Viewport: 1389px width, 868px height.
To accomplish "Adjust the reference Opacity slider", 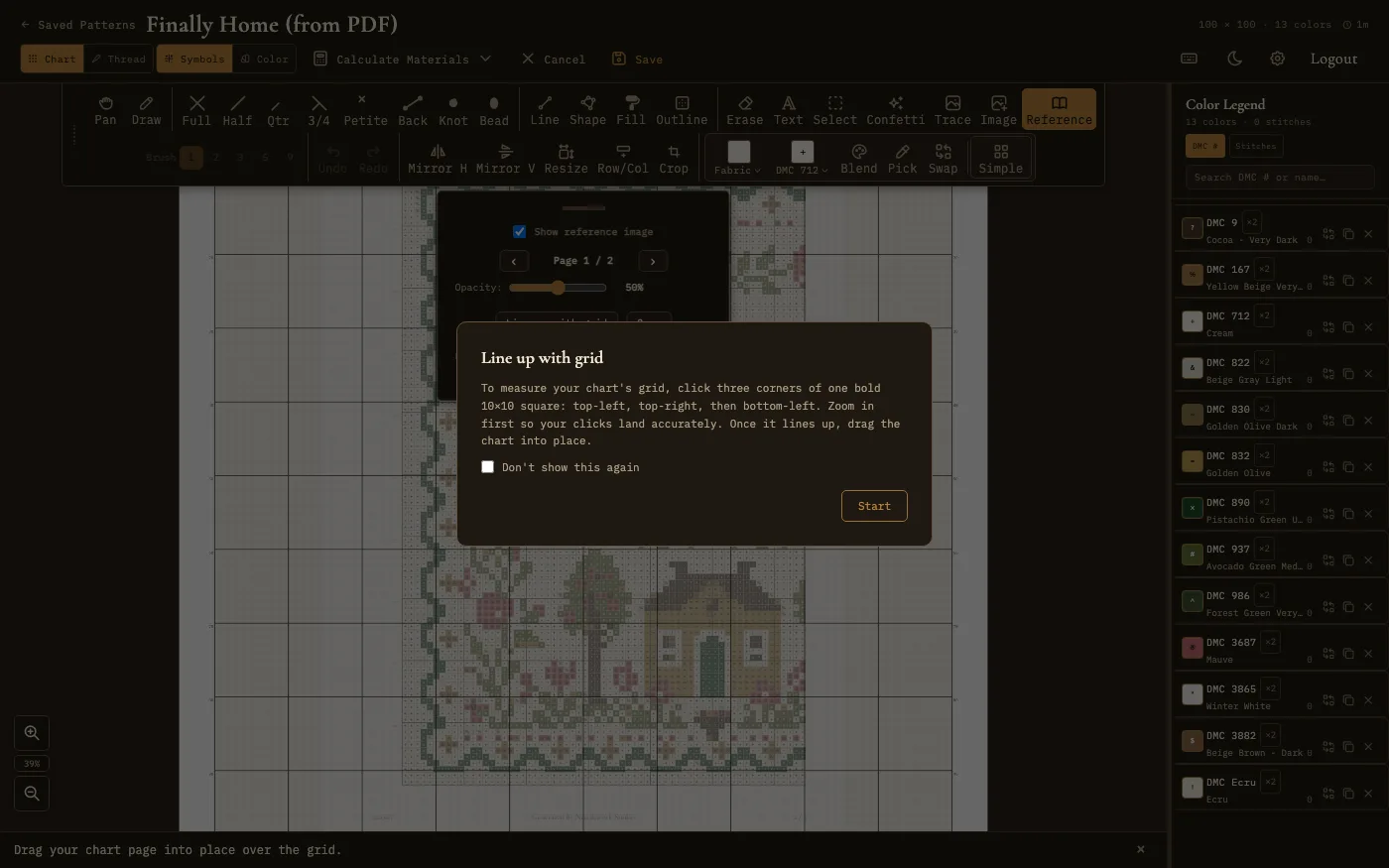I will (x=558, y=288).
